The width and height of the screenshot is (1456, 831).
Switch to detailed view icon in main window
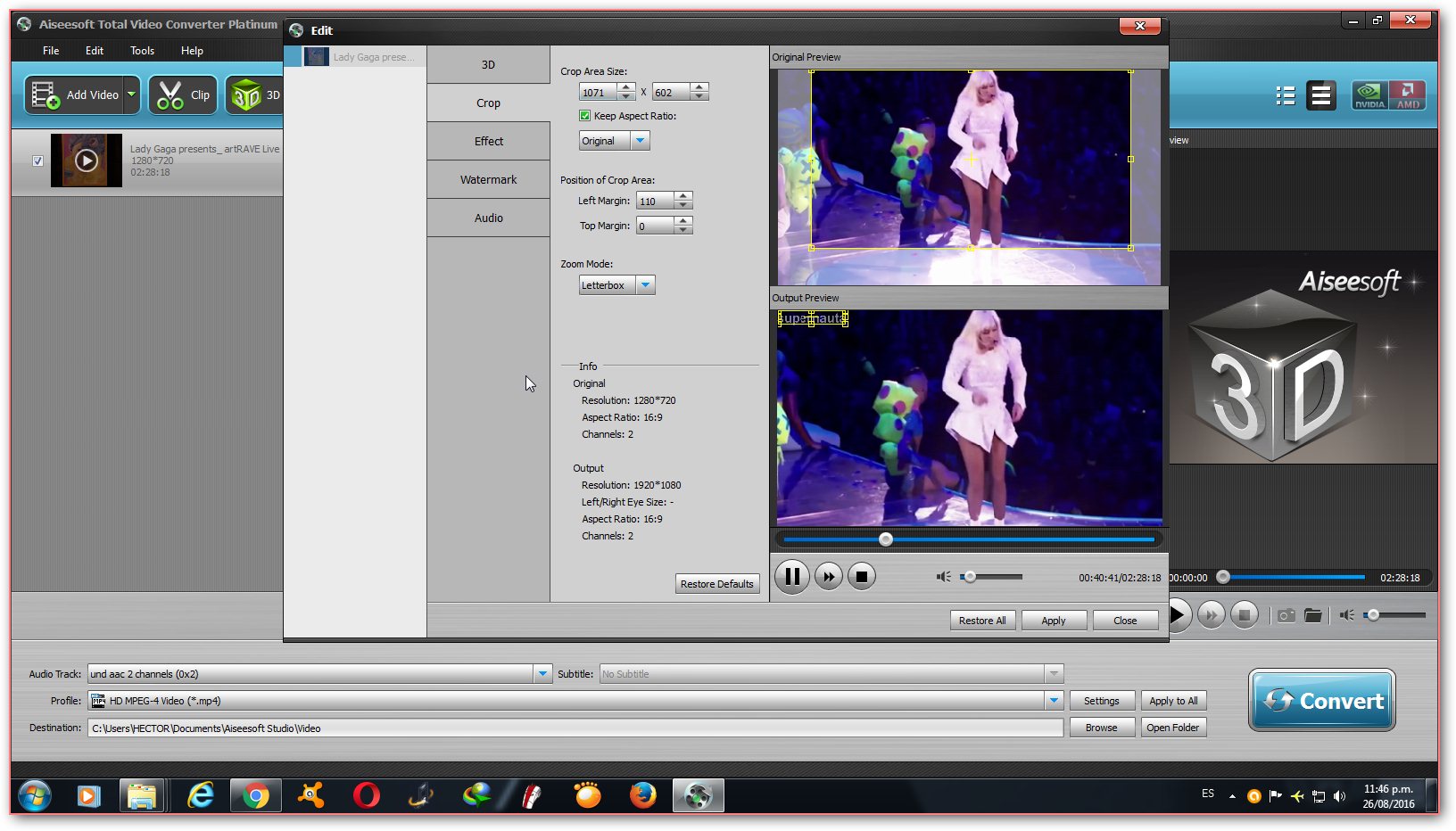[x=1321, y=95]
